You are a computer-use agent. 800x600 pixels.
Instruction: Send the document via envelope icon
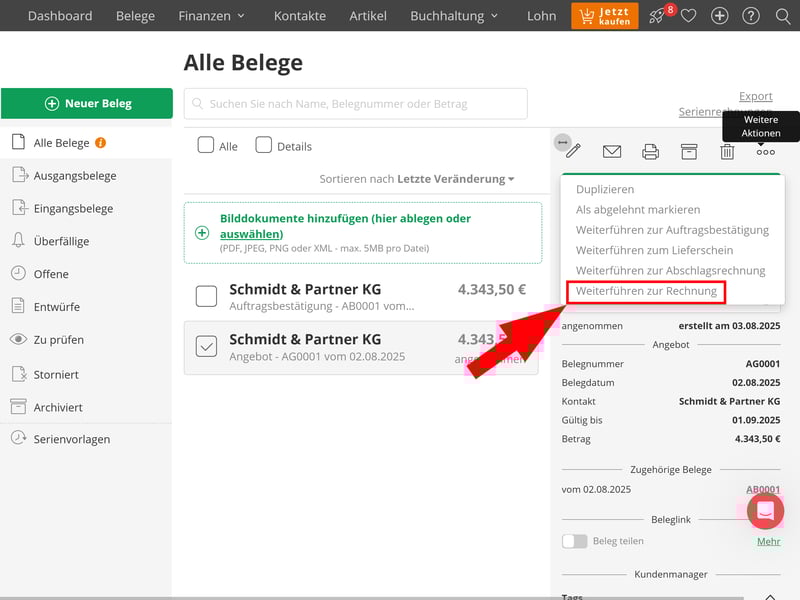coord(612,152)
